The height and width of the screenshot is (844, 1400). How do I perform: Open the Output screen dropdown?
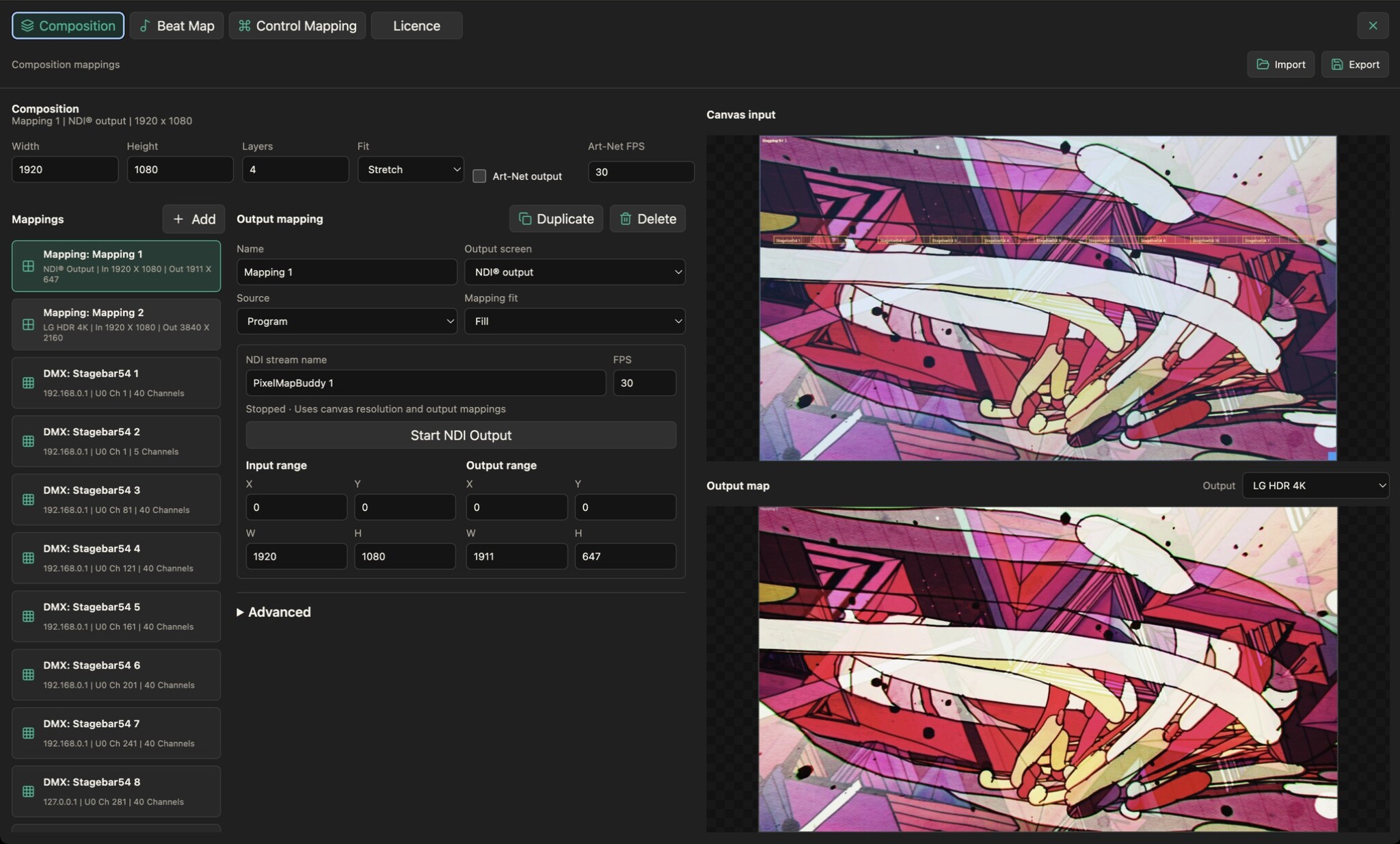click(x=575, y=272)
